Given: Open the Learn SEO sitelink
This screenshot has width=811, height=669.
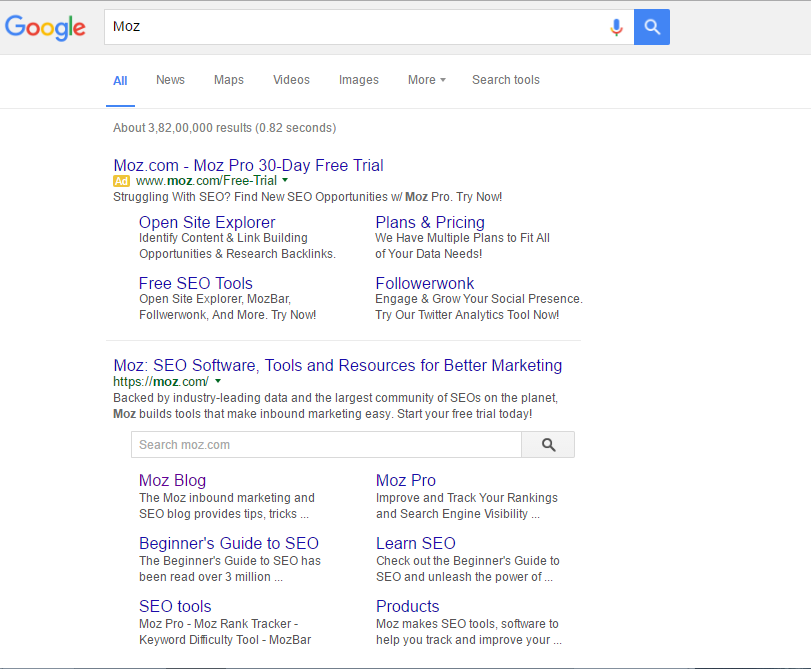Looking at the screenshot, I should tap(415, 544).
